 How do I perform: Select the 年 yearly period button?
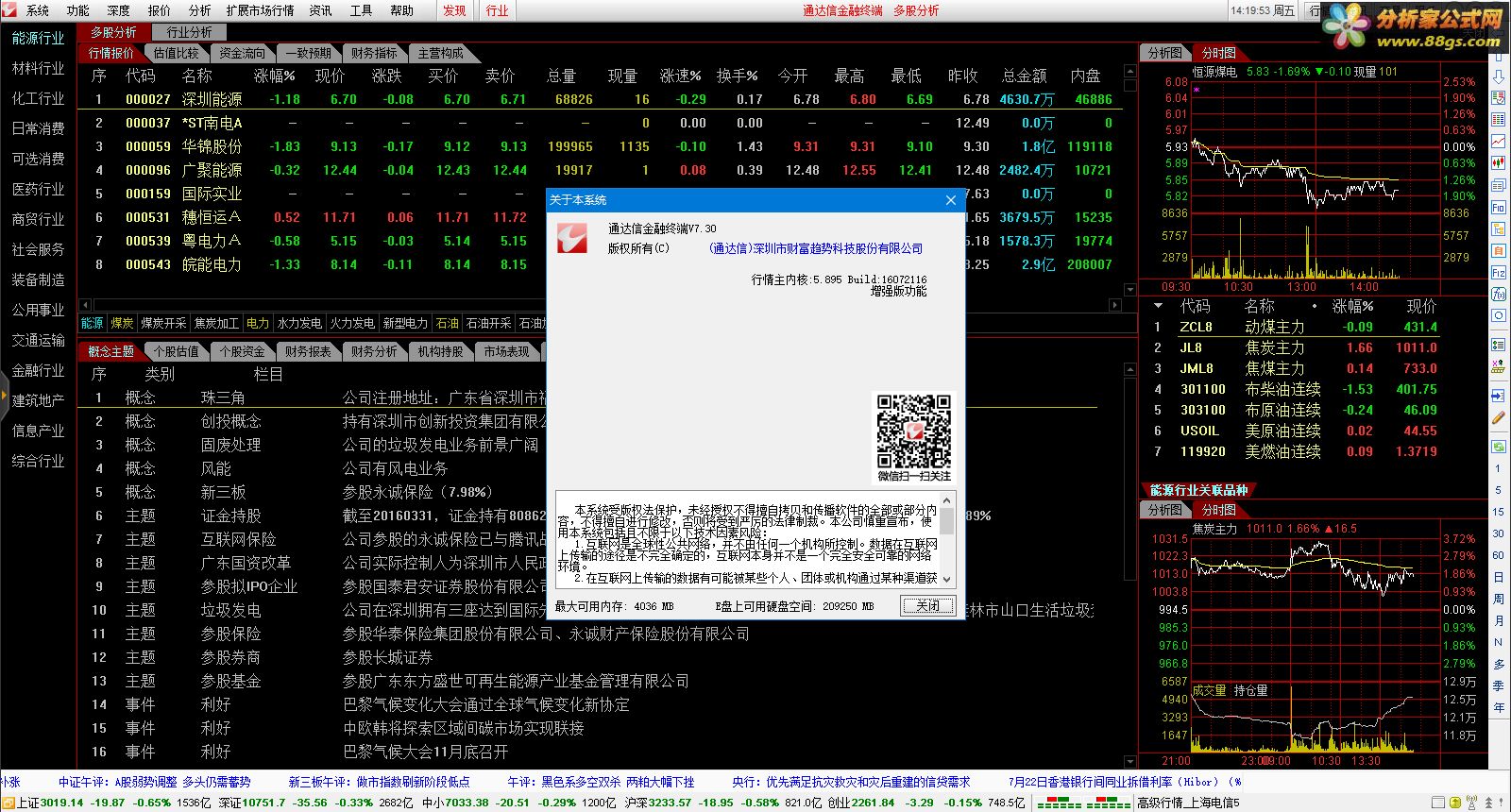1498,707
